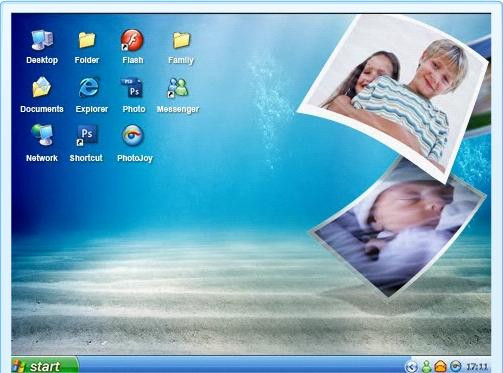Click the taskbar clock showing 17:11
Viewport: 503px width, 373px height.
pyautogui.click(x=477, y=367)
